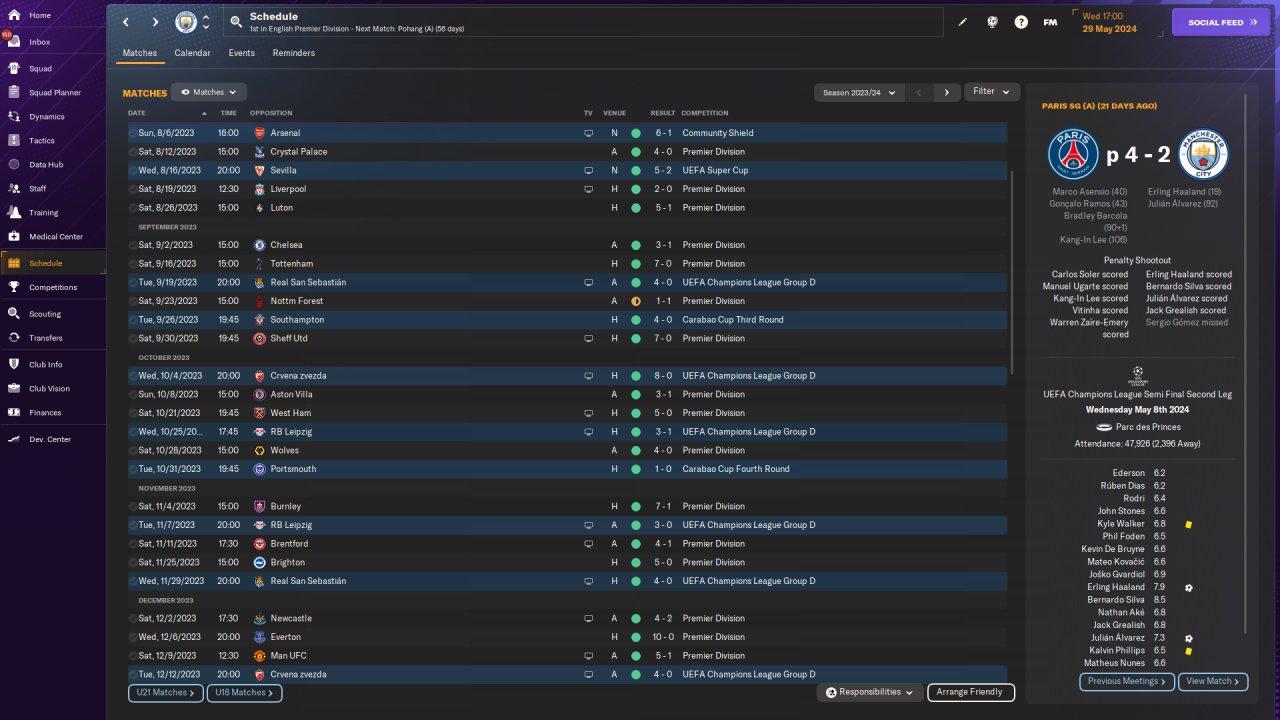
Task: Open the Competitions trophy icon
Action: (x=14, y=288)
